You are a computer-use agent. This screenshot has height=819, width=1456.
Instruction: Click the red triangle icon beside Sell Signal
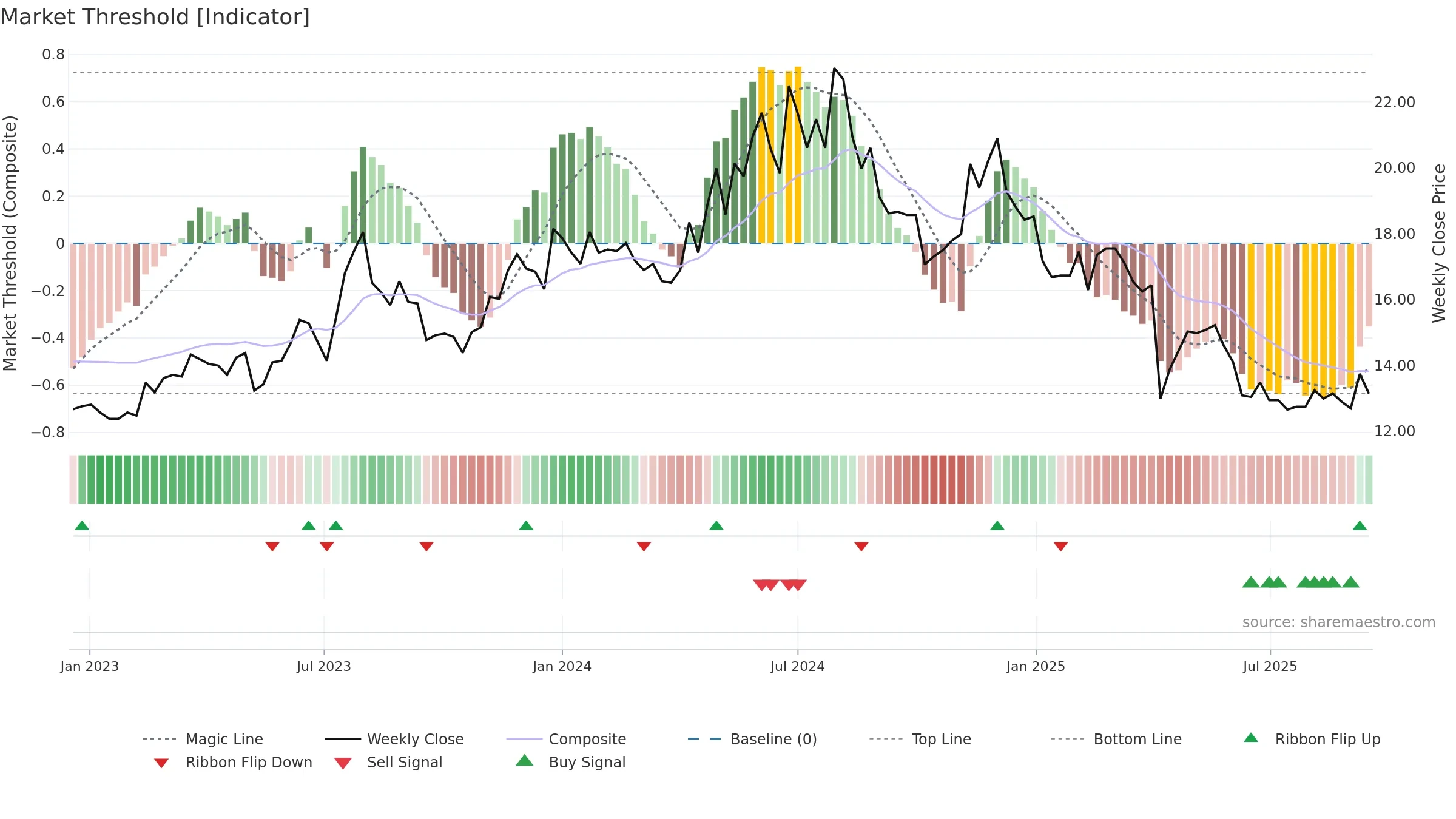click(x=343, y=763)
